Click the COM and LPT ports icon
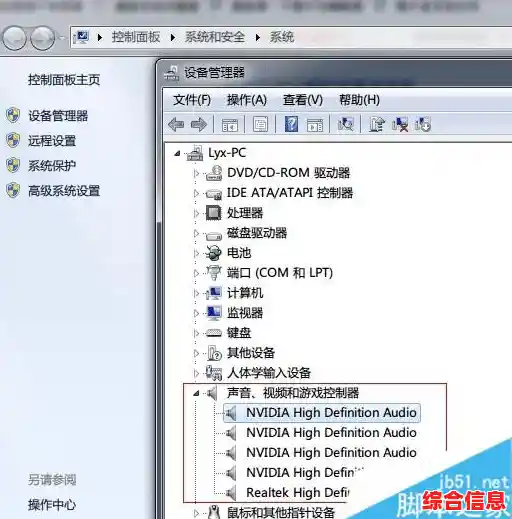512x519 pixels. pos(213,273)
